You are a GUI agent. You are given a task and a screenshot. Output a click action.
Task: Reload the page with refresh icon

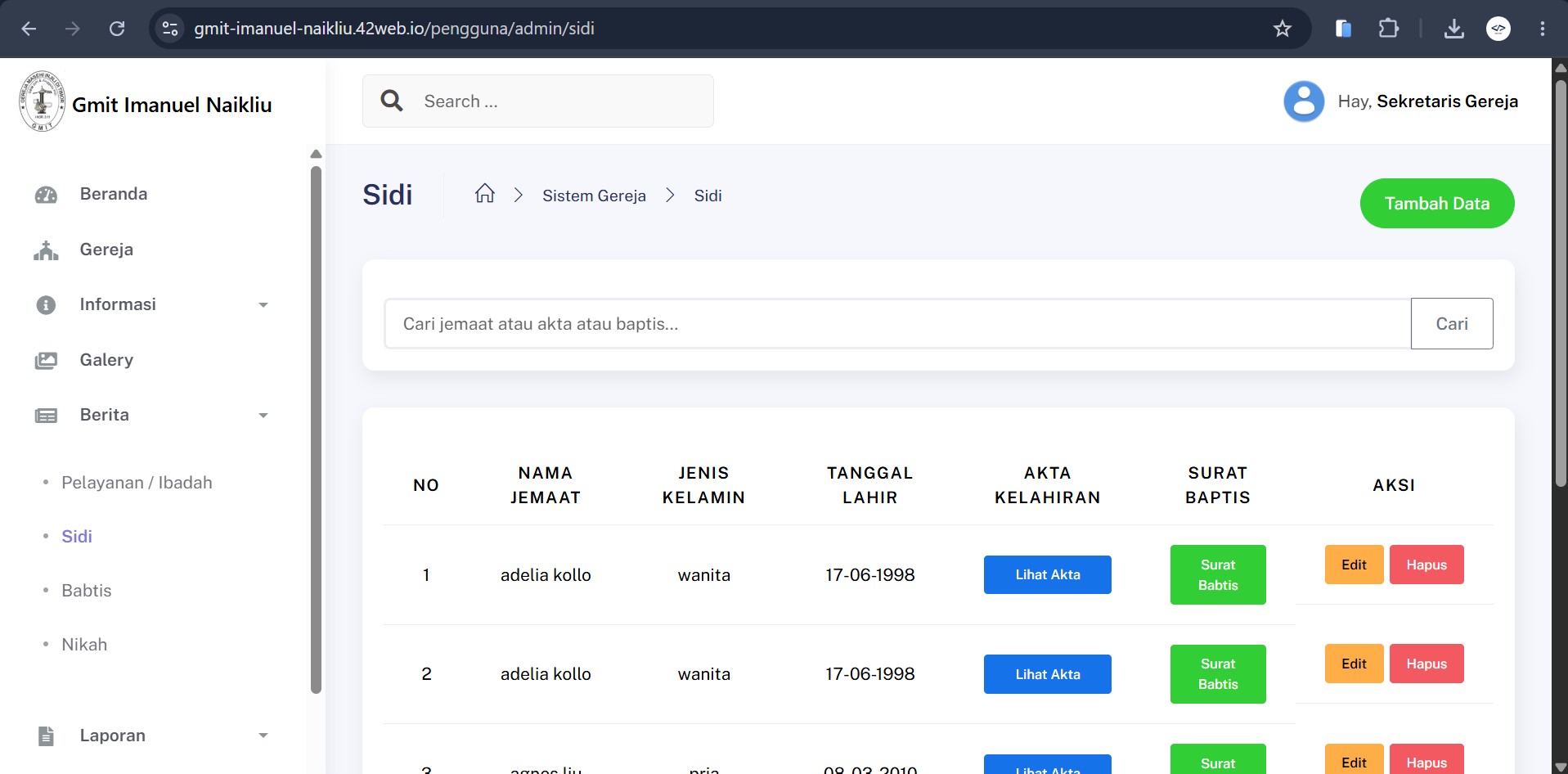click(x=117, y=29)
